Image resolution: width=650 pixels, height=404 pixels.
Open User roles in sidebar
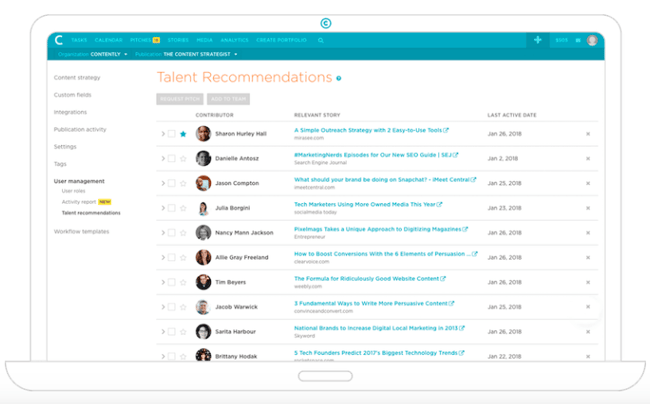point(73,191)
